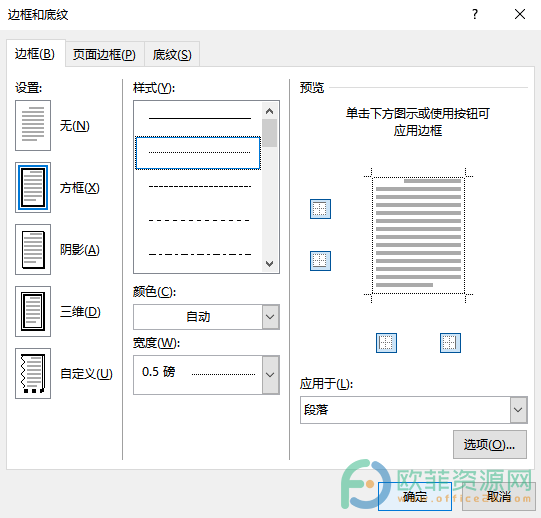541x518 pixels.
Task: Choose the Custom (自定义) border setting icon
Action: coord(33,373)
